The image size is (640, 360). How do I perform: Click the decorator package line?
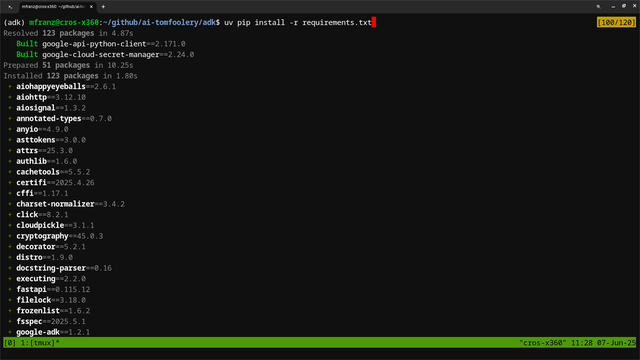click(x=47, y=247)
